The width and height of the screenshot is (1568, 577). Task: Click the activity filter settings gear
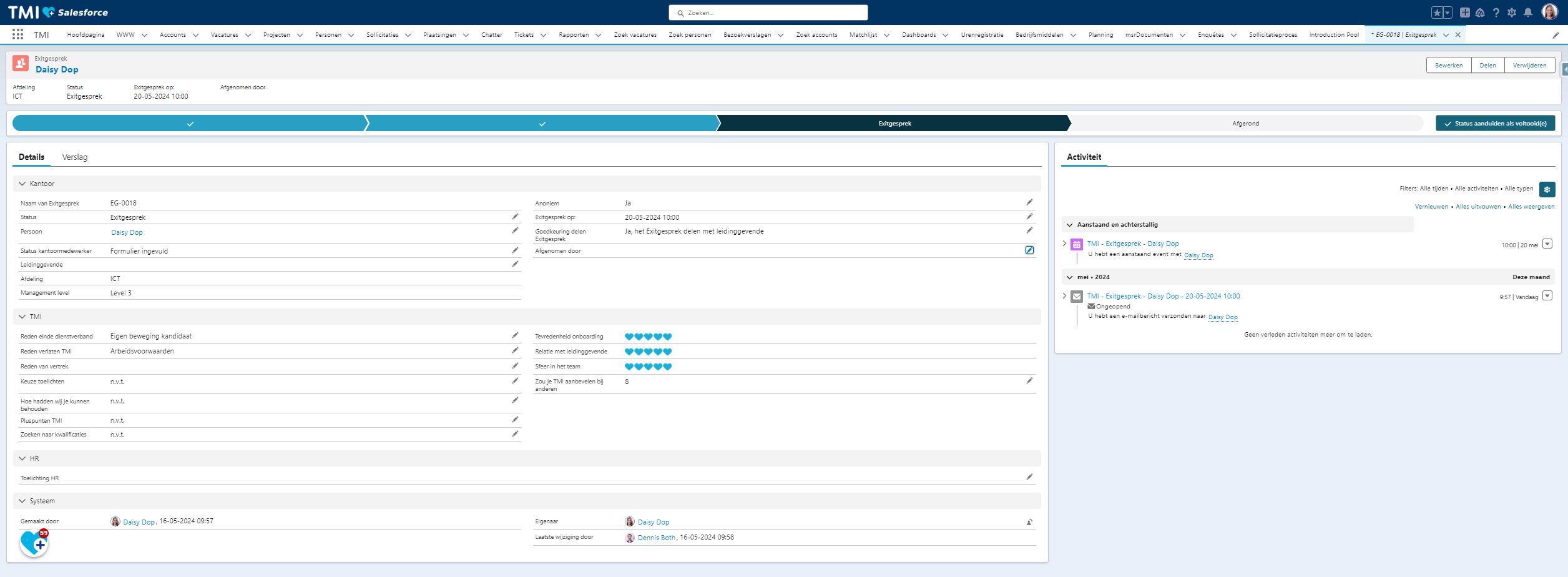[1547, 189]
